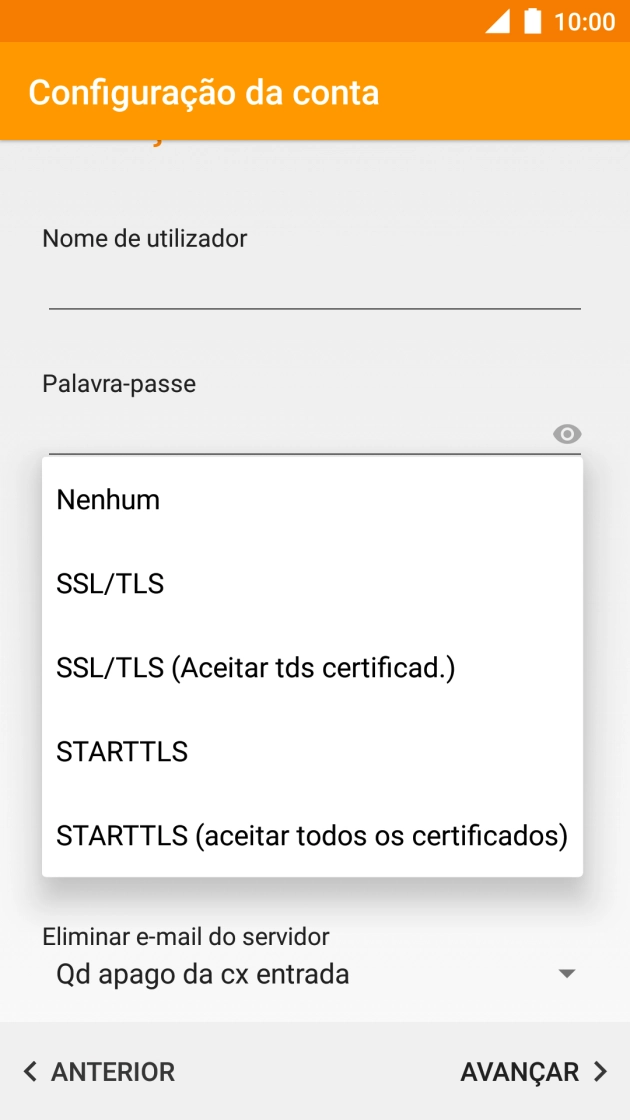Viewport: 630px width, 1120px height.
Task: Click the Configuração da conta title bar
Action: [x=204, y=92]
